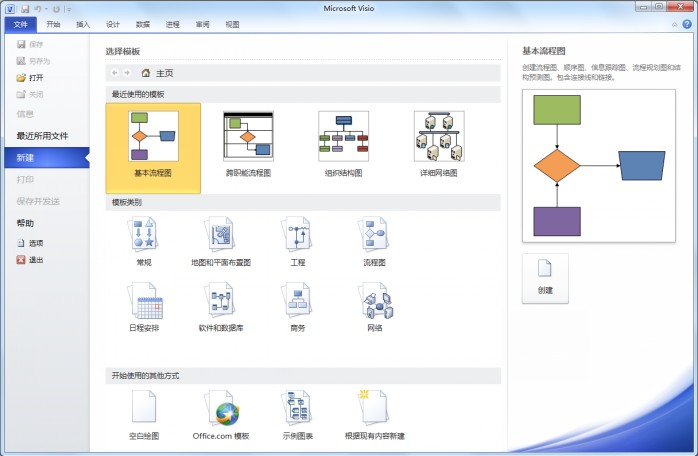Image resolution: width=698 pixels, height=456 pixels.
Task: Open the 帮助 page
Action: (x=25, y=223)
